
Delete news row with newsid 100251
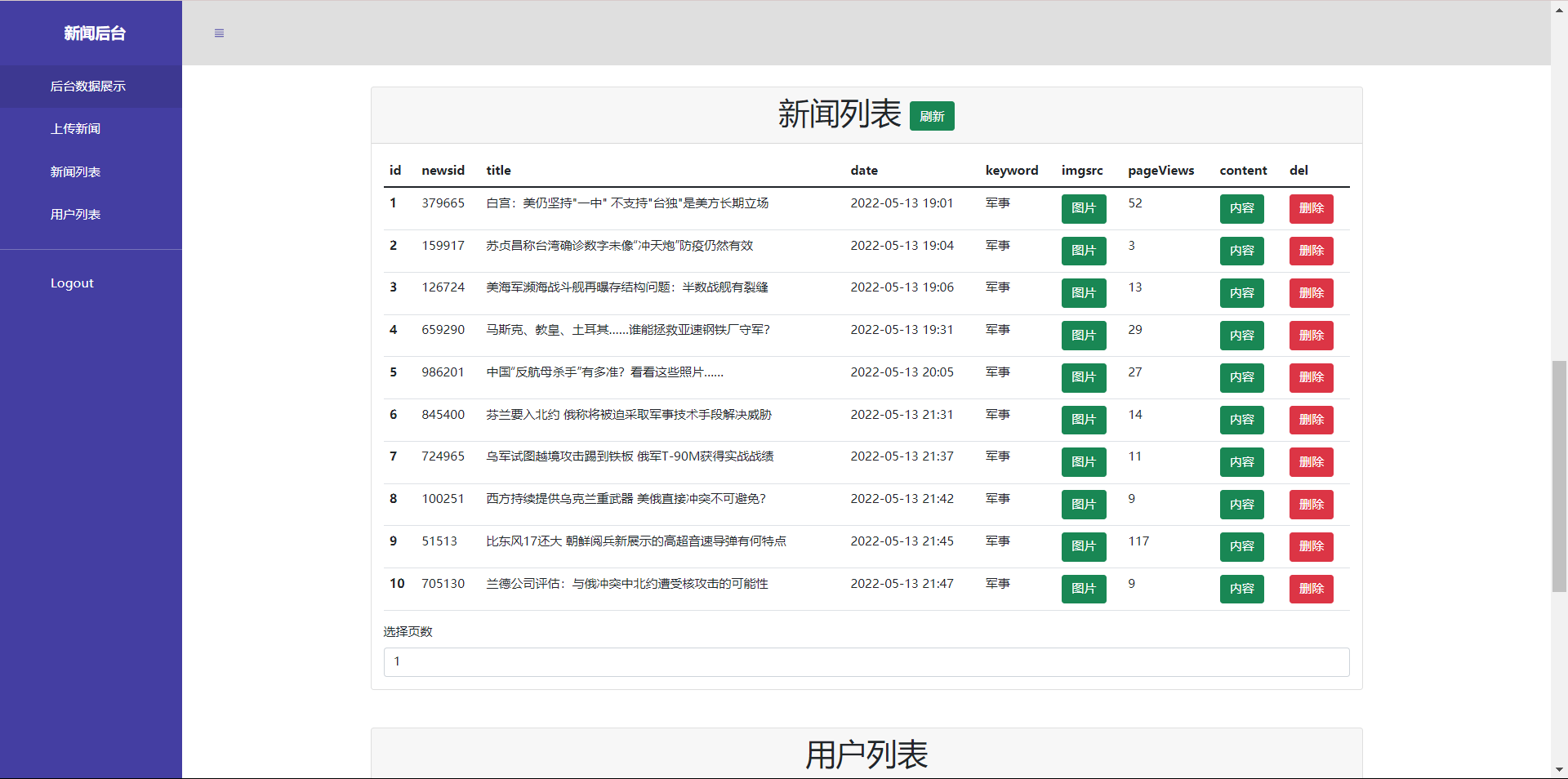1312,505
